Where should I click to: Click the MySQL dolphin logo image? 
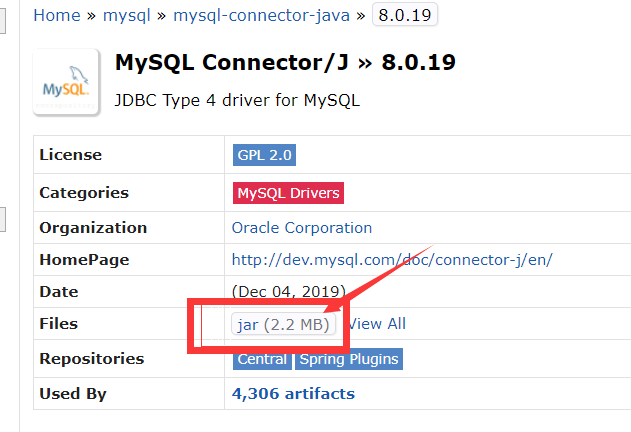pos(66,82)
